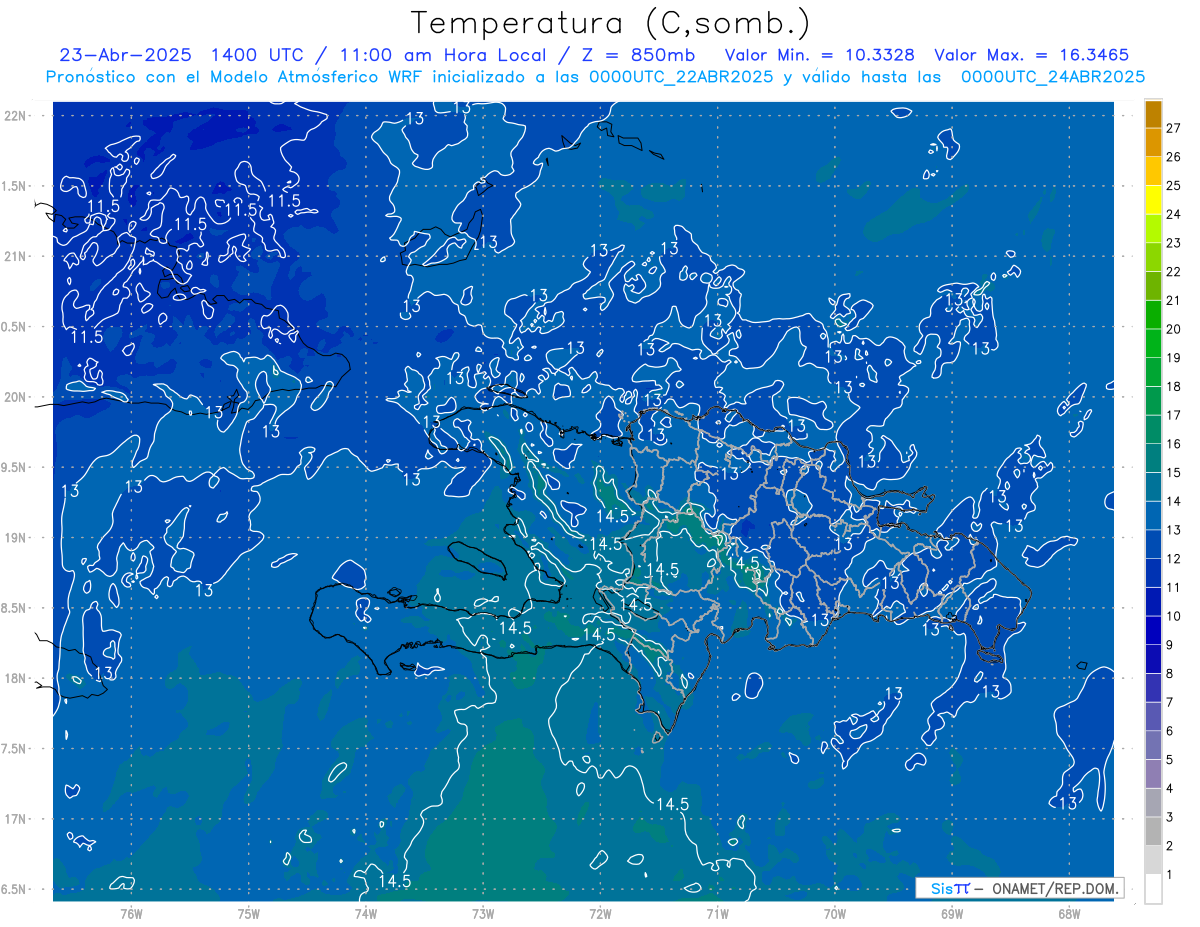This screenshot has width=1200, height=927.
Task: Click the '20N' latitude axis label
Action: pos(16,397)
